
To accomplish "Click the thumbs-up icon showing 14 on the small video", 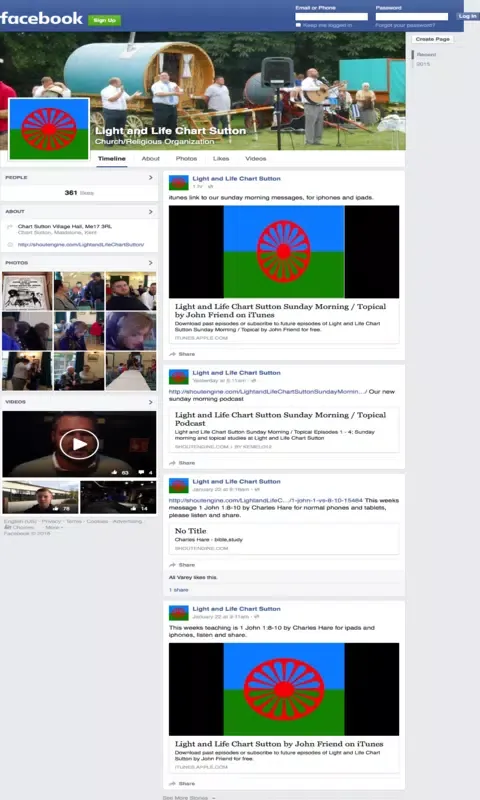I will (134, 509).
